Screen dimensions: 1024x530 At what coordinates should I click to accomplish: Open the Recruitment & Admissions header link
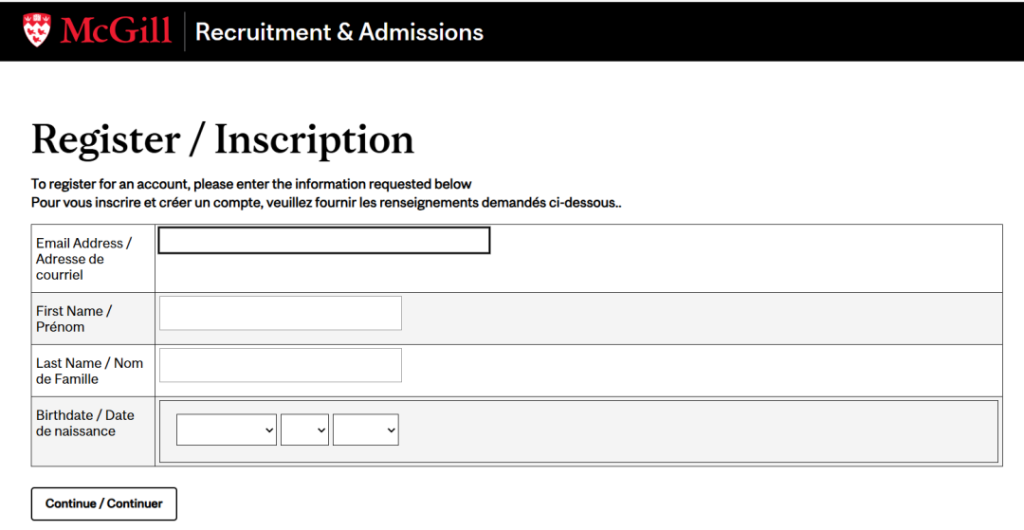pos(339,32)
